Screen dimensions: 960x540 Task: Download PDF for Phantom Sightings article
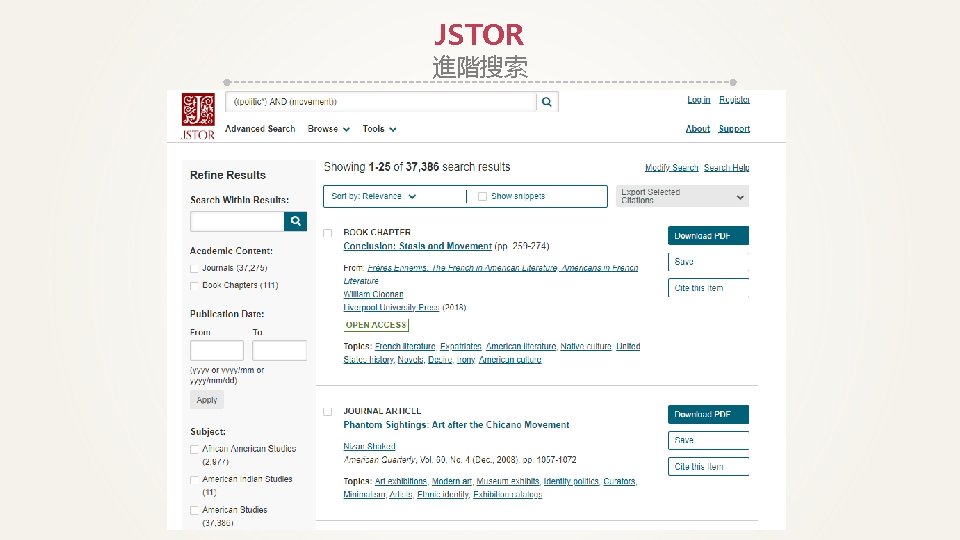click(708, 414)
